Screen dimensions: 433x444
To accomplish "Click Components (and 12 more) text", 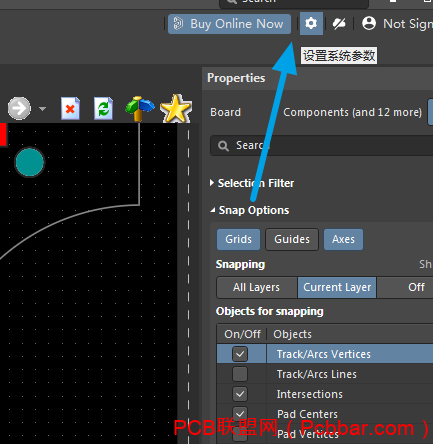I will (x=352, y=112).
